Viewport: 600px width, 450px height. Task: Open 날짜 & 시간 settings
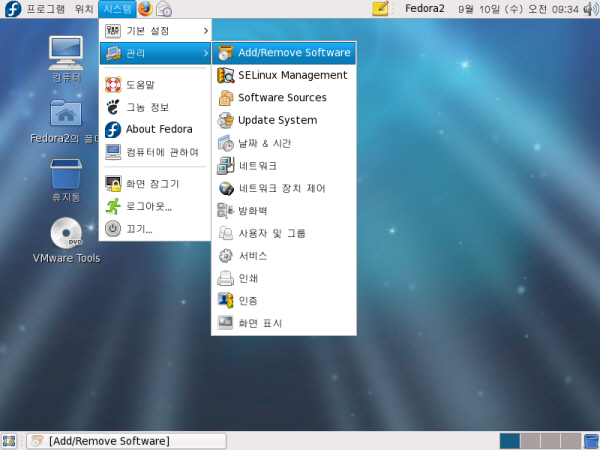pyautogui.click(x=284, y=143)
